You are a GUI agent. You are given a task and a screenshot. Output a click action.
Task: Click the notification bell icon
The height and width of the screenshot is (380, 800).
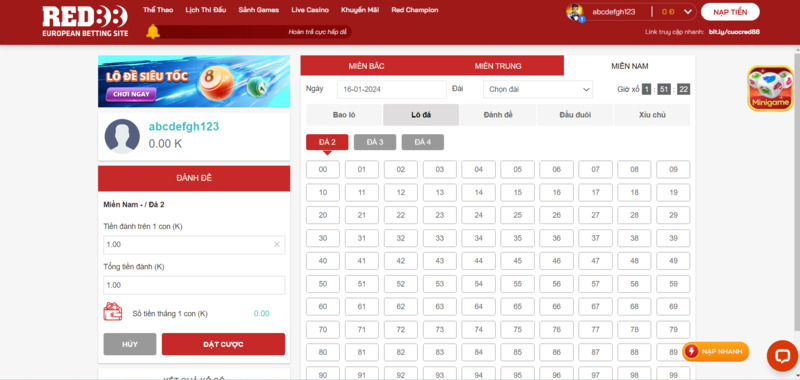pyautogui.click(x=153, y=32)
